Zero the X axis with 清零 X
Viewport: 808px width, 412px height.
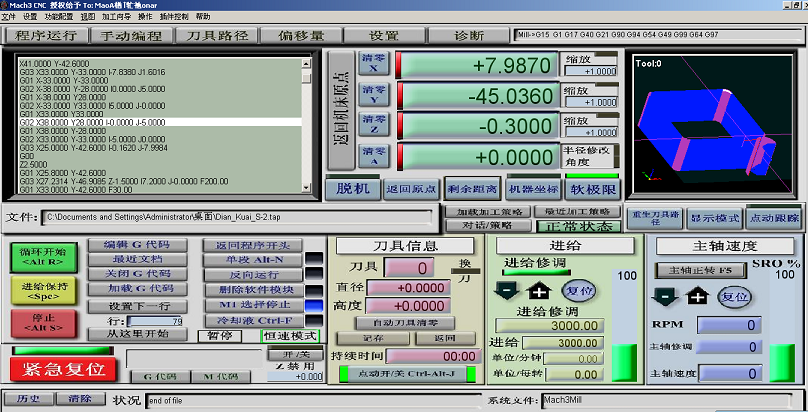coord(374,63)
